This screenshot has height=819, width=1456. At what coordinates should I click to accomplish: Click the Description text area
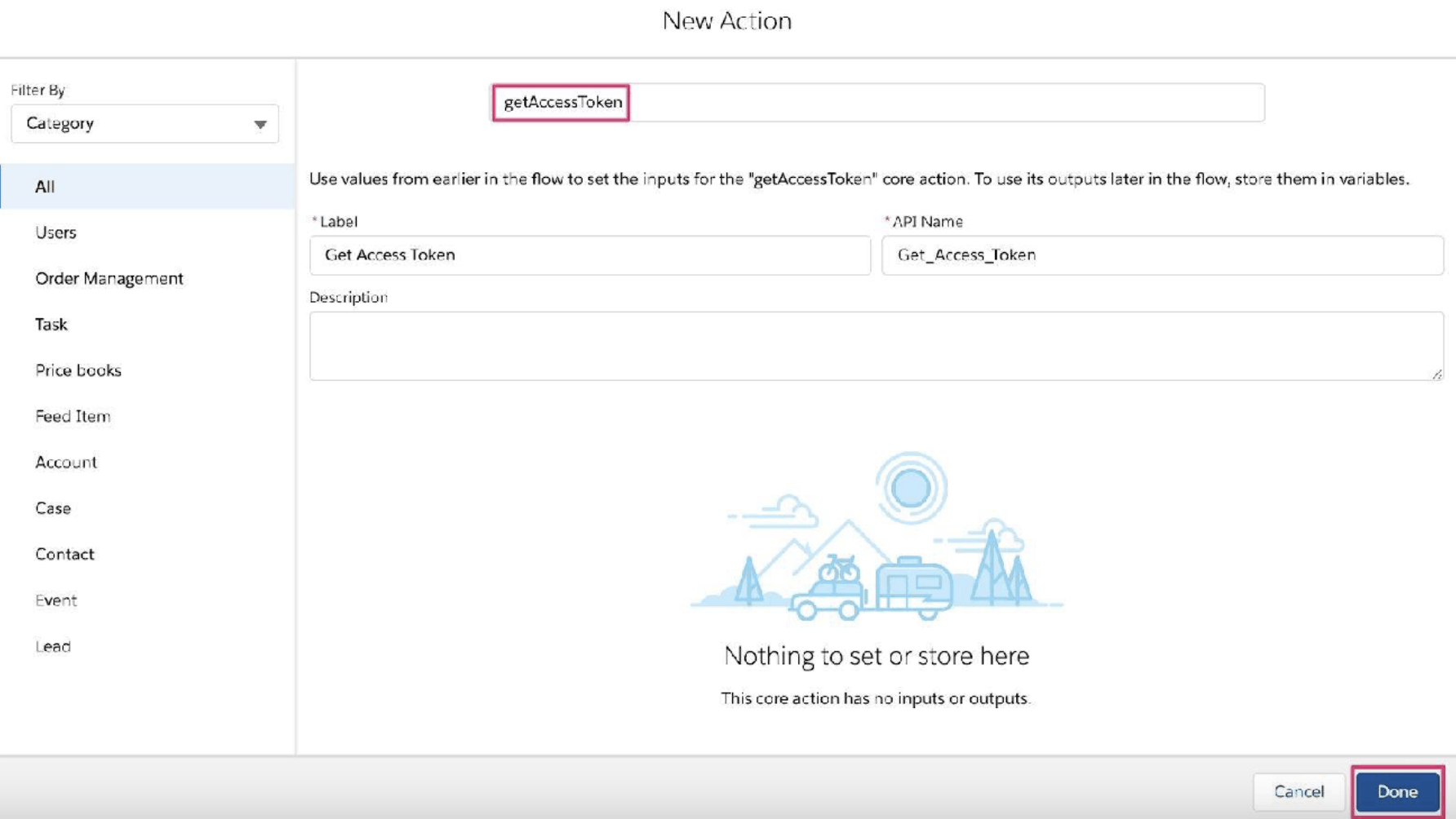pos(876,346)
